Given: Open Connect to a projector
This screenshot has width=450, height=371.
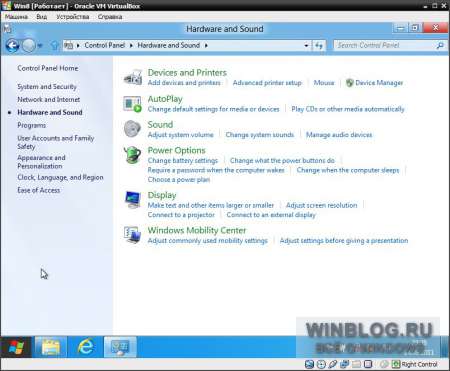Looking at the screenshot, I should point(181,215).
